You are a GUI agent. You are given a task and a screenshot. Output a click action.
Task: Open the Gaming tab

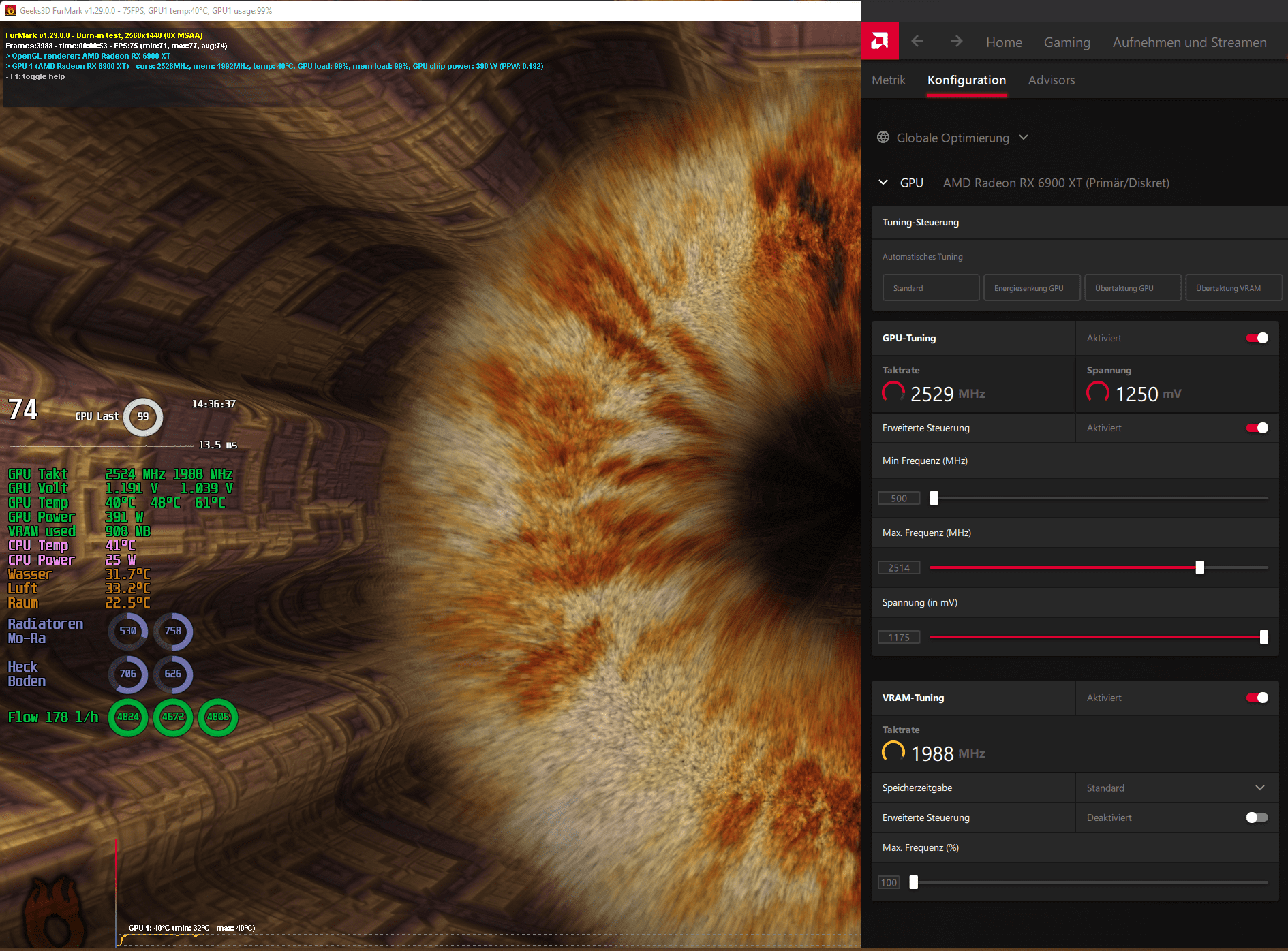[x=1067, y=42]
